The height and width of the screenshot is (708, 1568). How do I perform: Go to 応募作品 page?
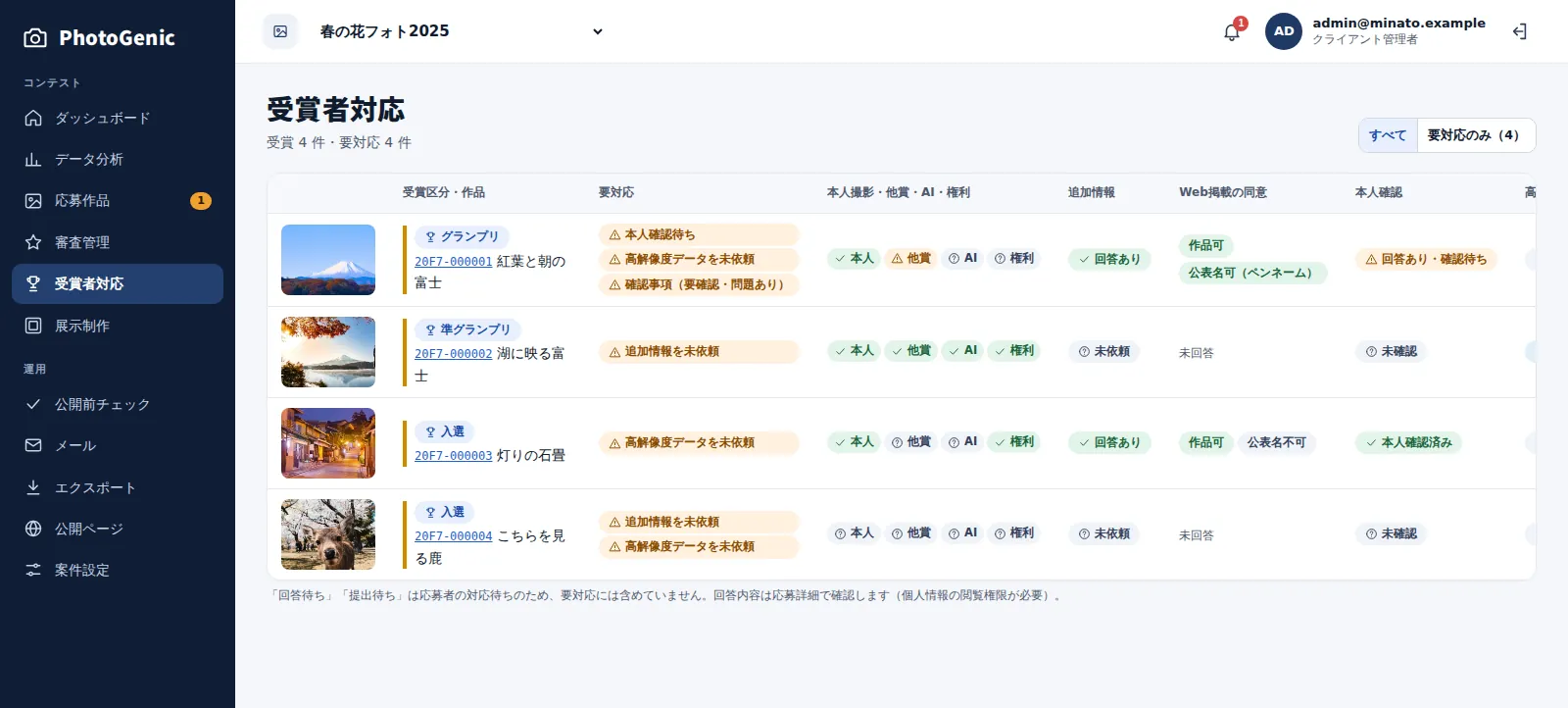pyautogui.click(x=118, y=200)
